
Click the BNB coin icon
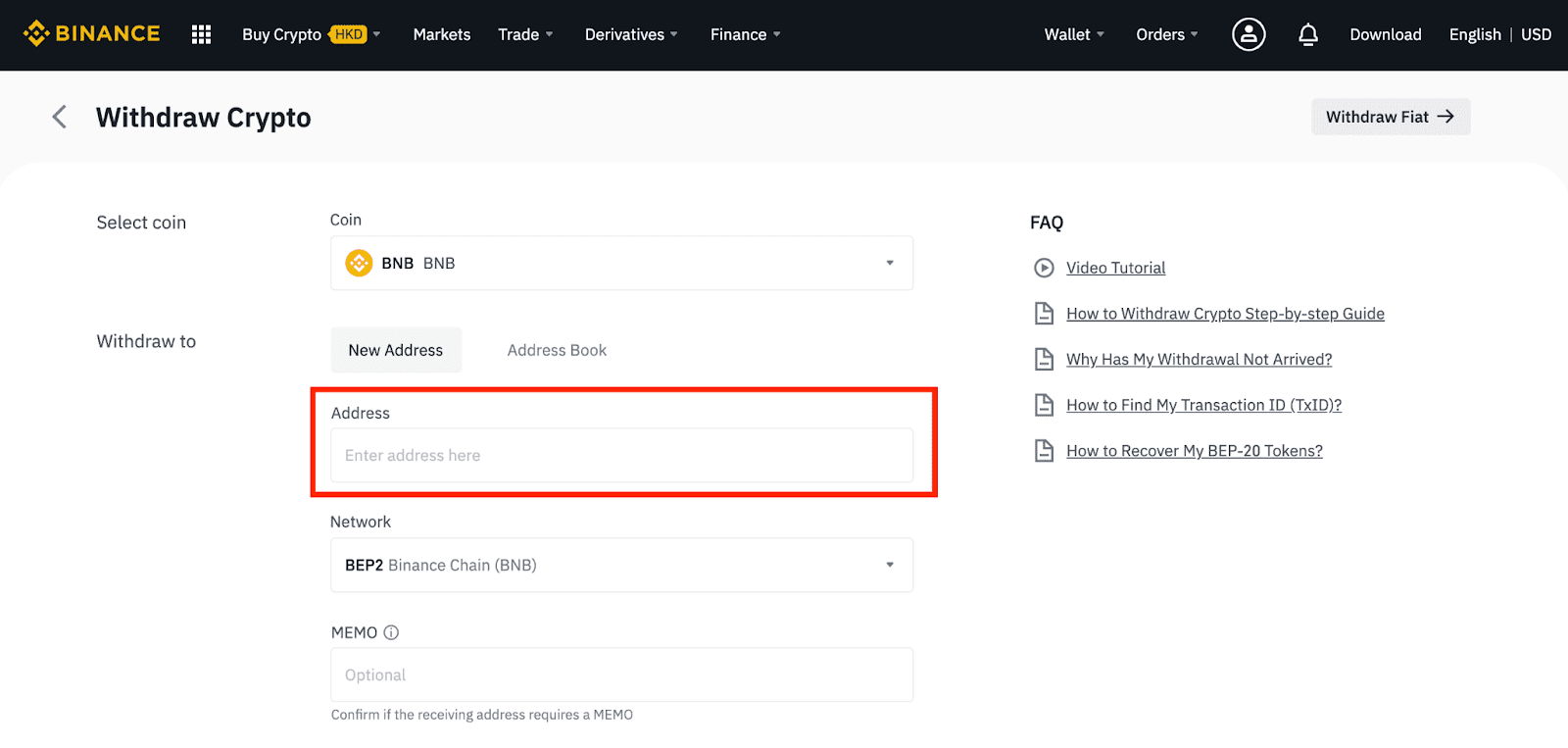tap(359, 263)
